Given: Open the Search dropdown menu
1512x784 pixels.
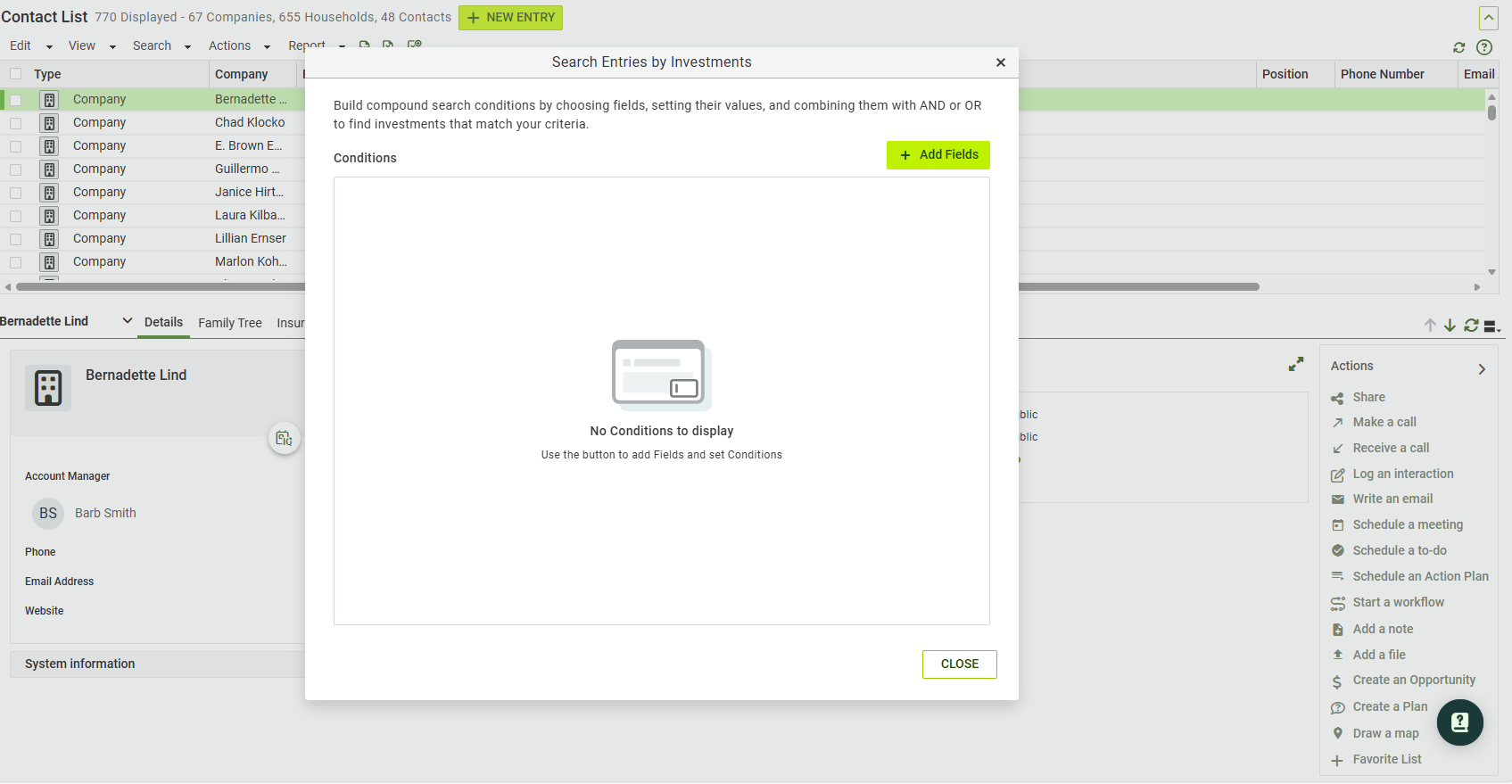Looking at the screenshot, I should (161, 45).
